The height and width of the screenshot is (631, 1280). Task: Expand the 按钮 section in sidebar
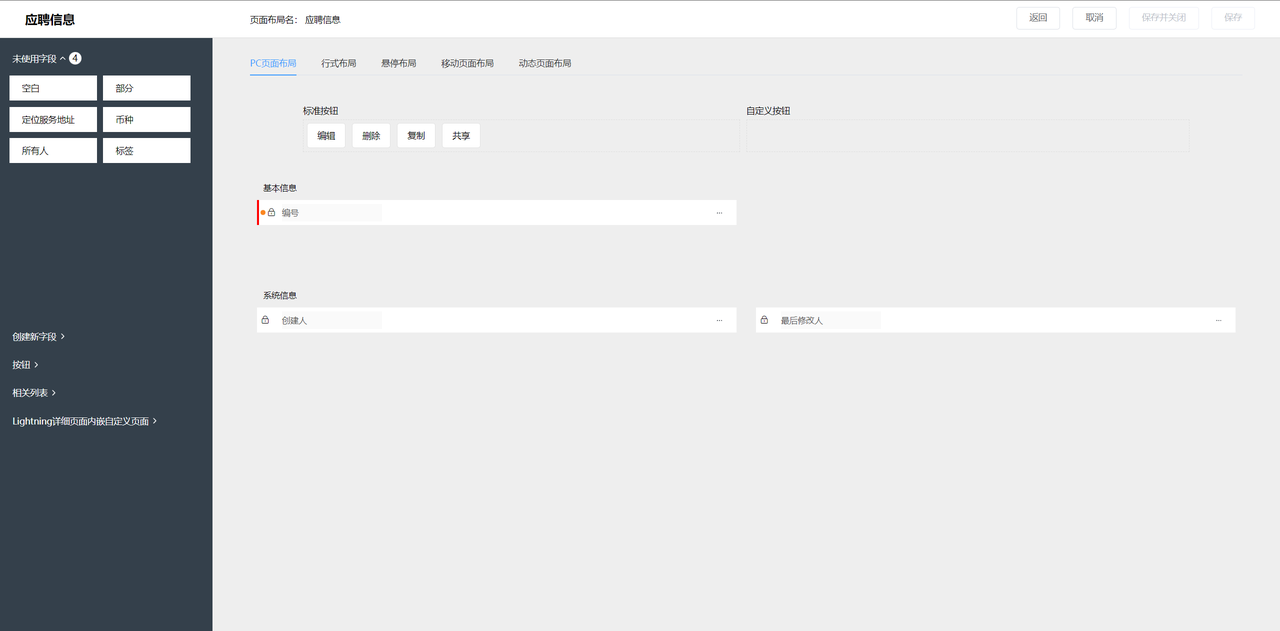coord(26,365)
